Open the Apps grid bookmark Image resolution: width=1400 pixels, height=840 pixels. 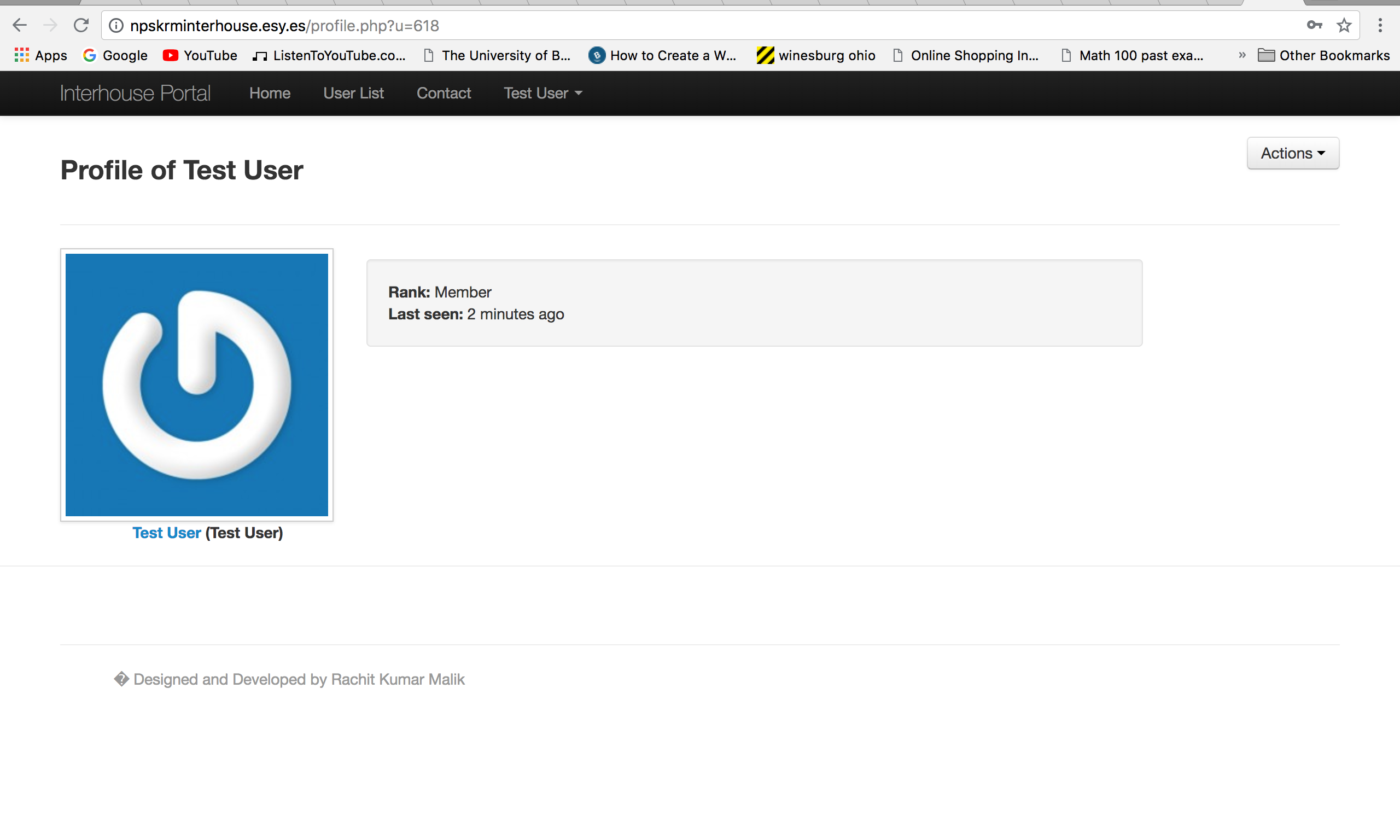[x=40, y=55]
